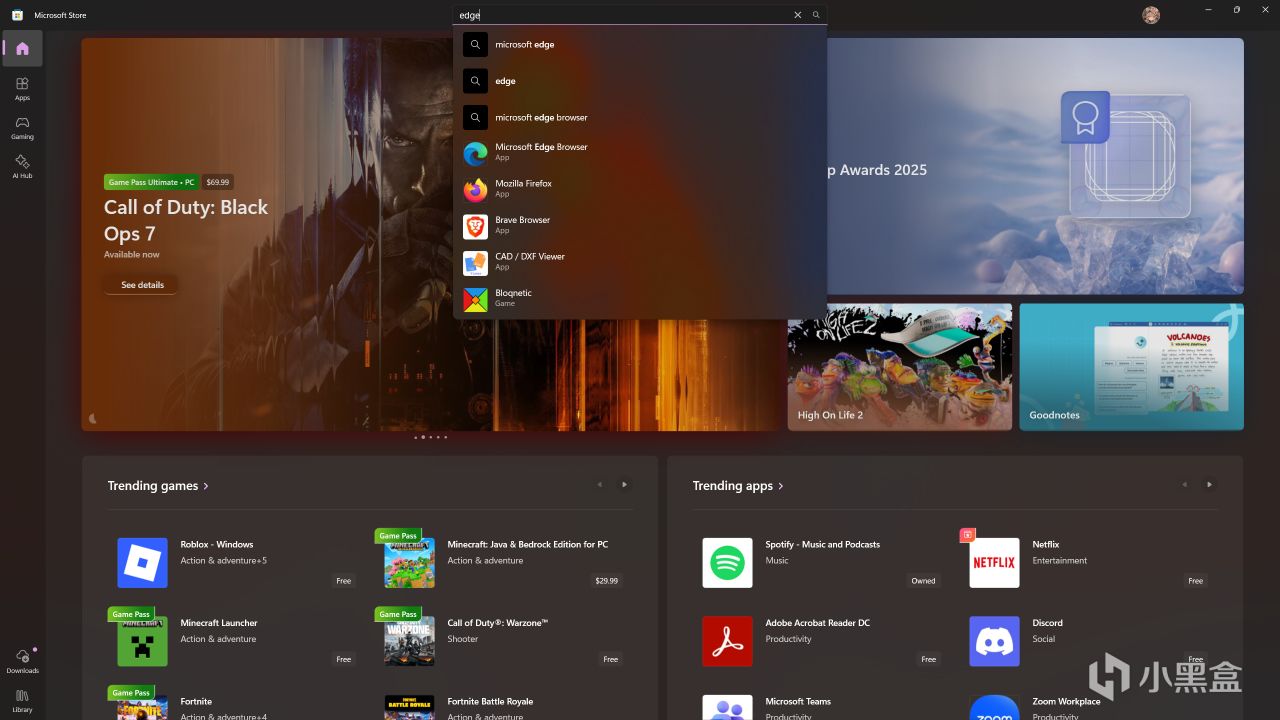Open AI Hub from the sidebar
Image resolution: width=1280 pixels, height=720 pixels.
pos(22,167)
